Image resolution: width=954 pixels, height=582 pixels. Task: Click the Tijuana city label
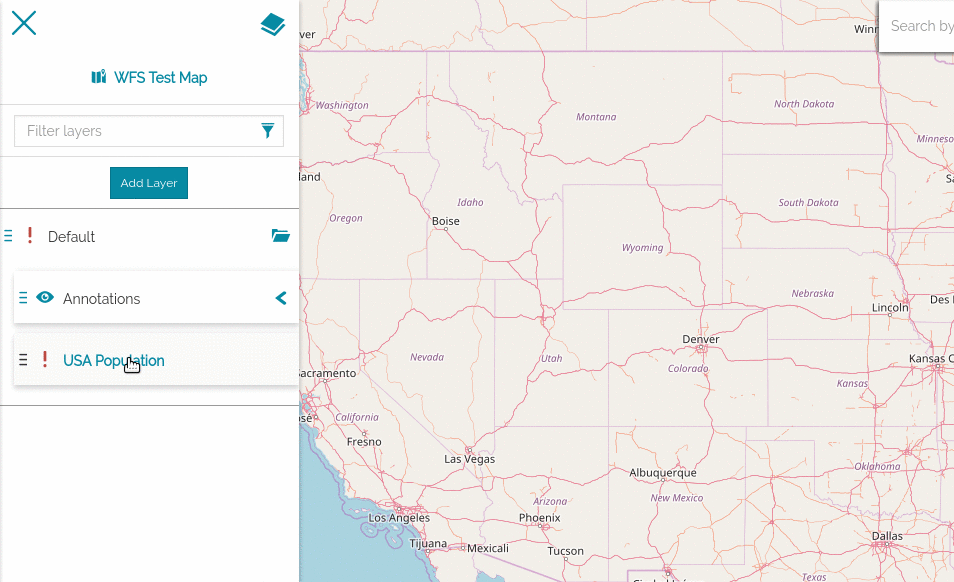click(428, 544)
